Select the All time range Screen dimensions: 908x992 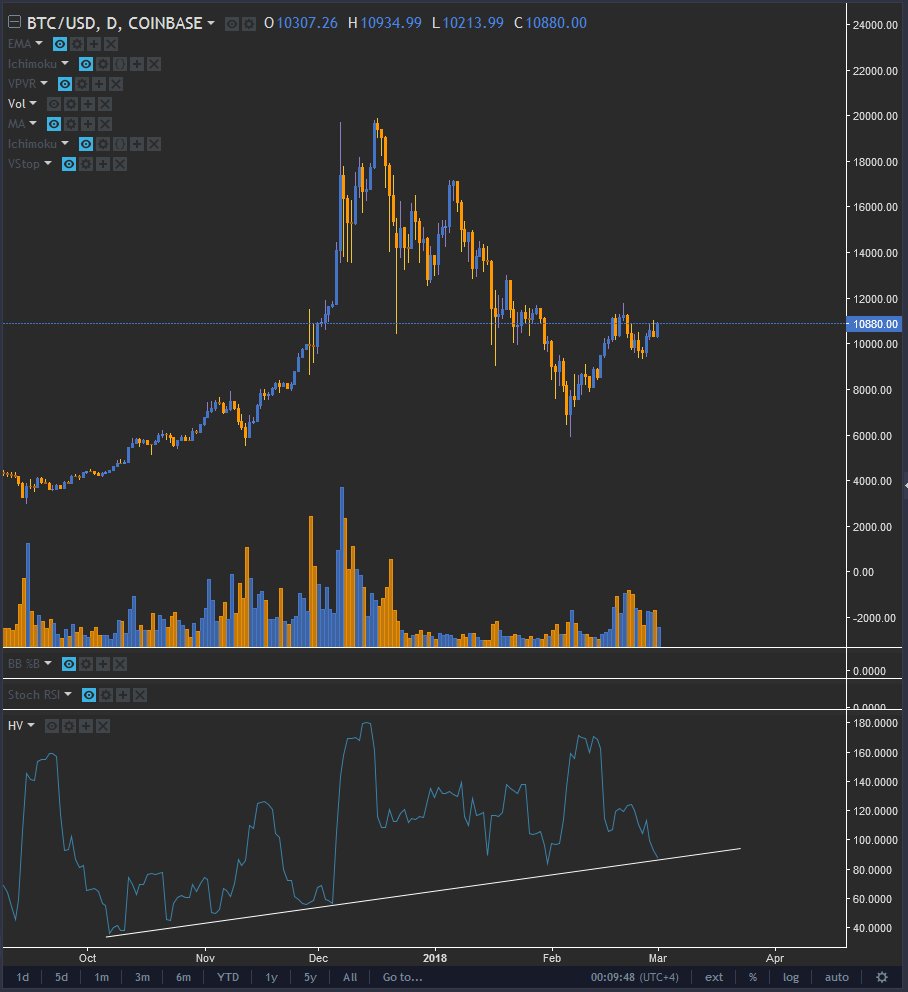coord(350,977)
